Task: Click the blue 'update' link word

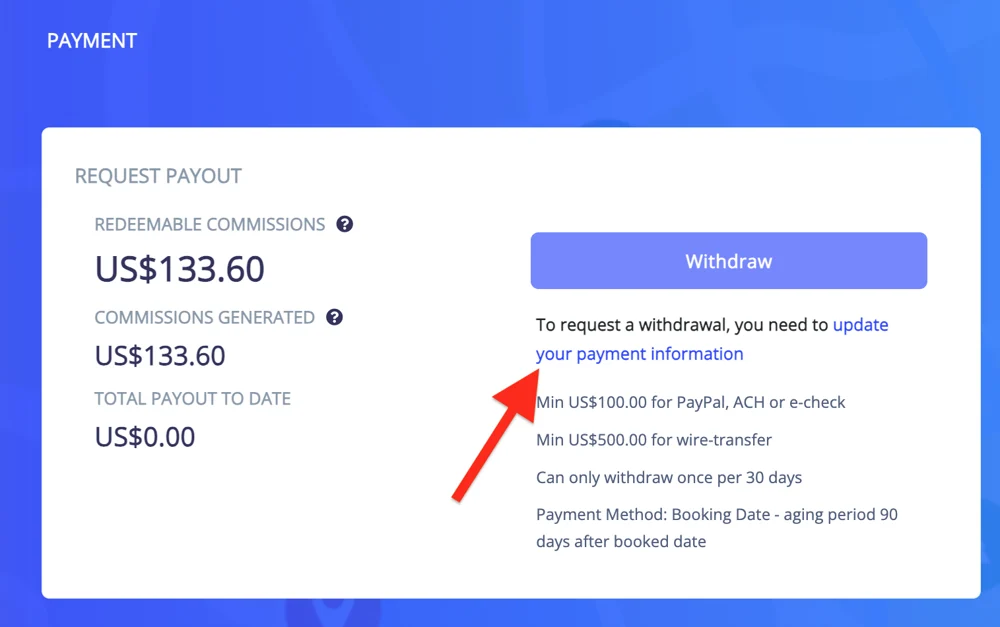Action: coord(860,325)
